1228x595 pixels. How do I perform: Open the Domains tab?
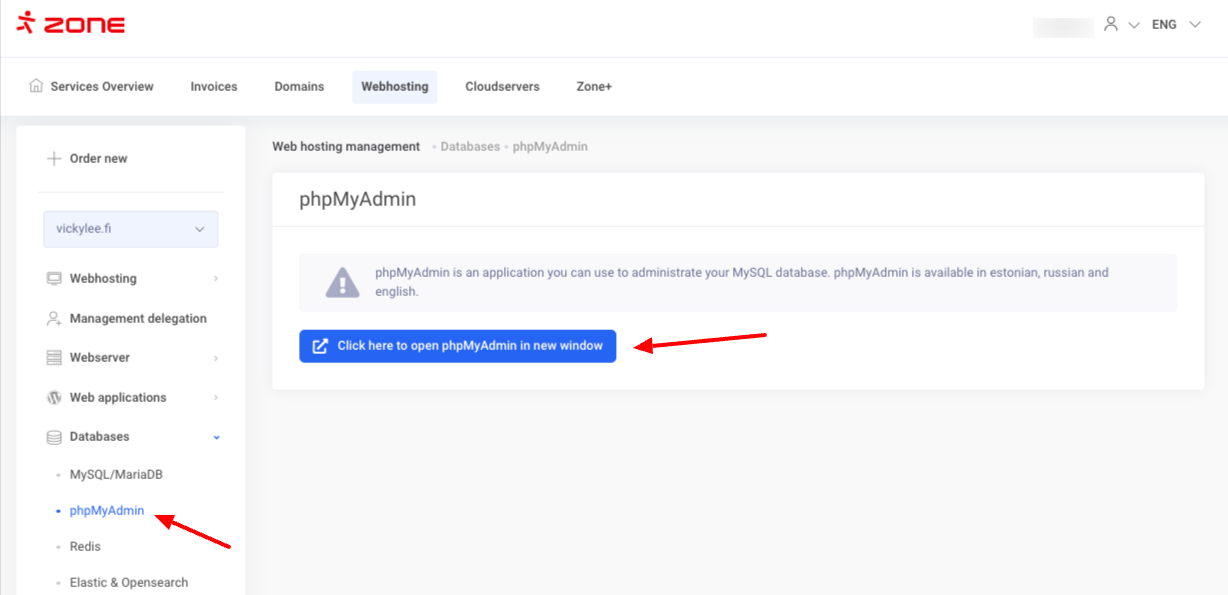tap(299, 87)
